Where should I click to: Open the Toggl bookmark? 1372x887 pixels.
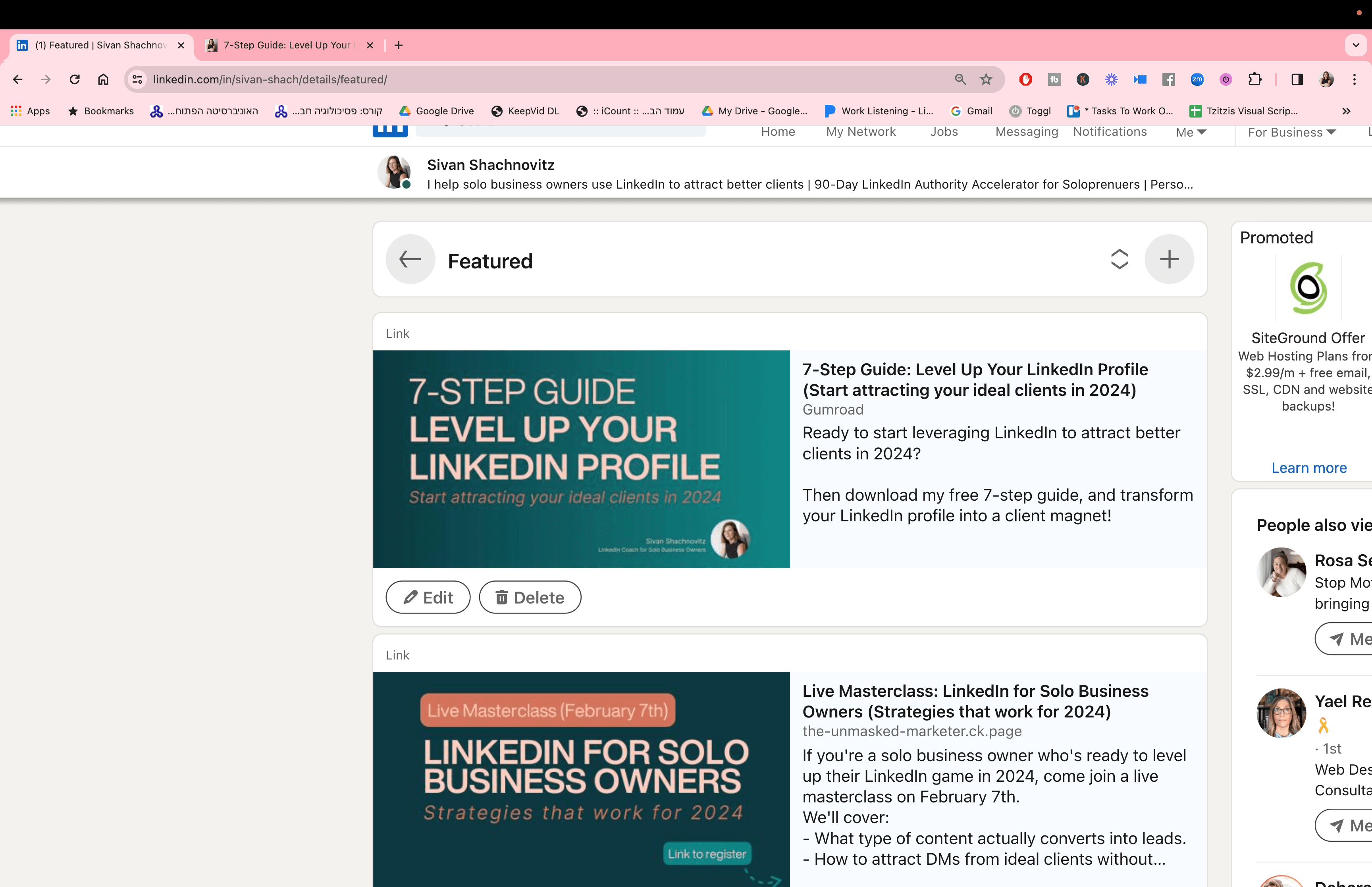[x=1031, y=111]
